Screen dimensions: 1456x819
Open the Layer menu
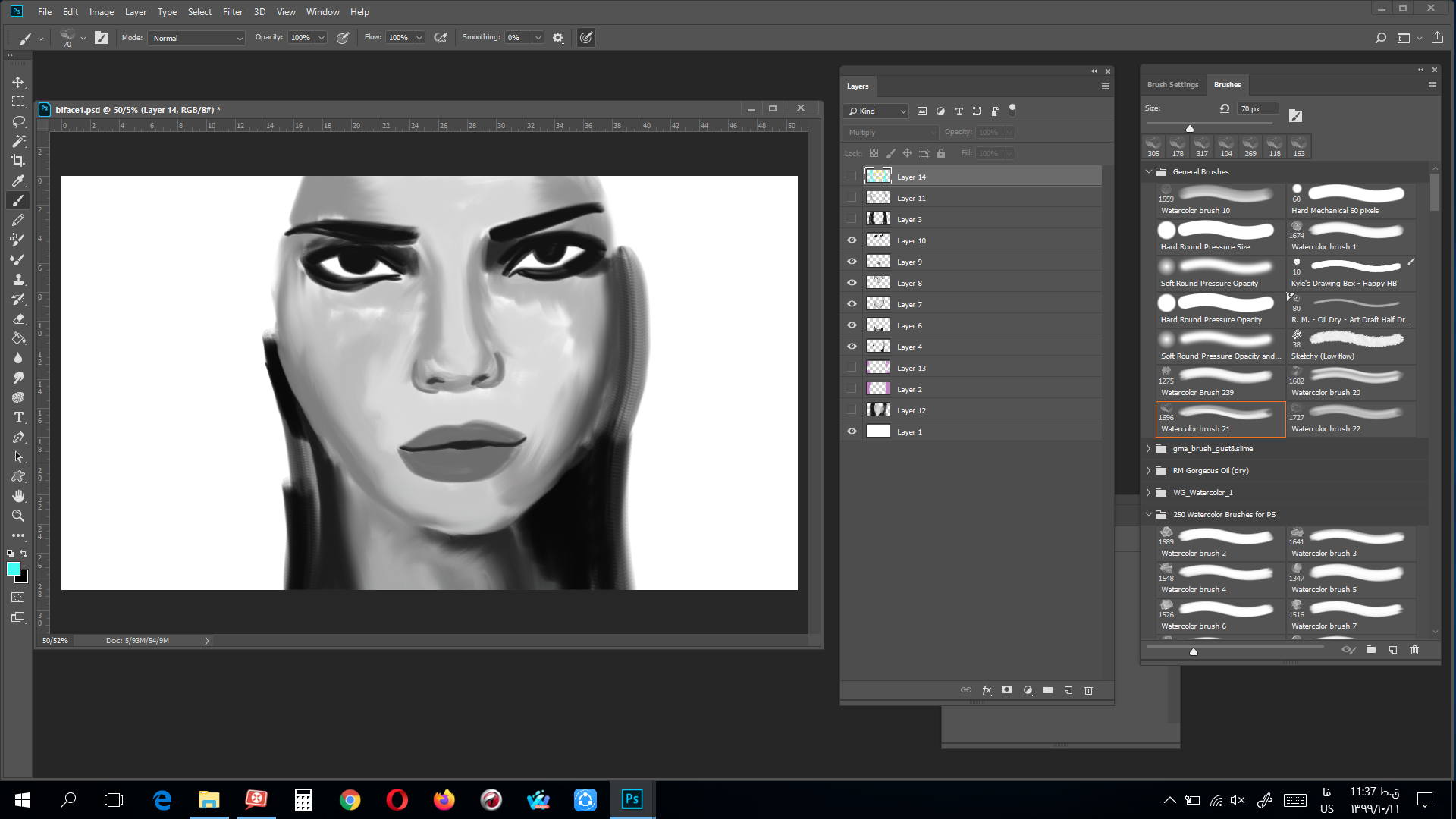[136, 11]
